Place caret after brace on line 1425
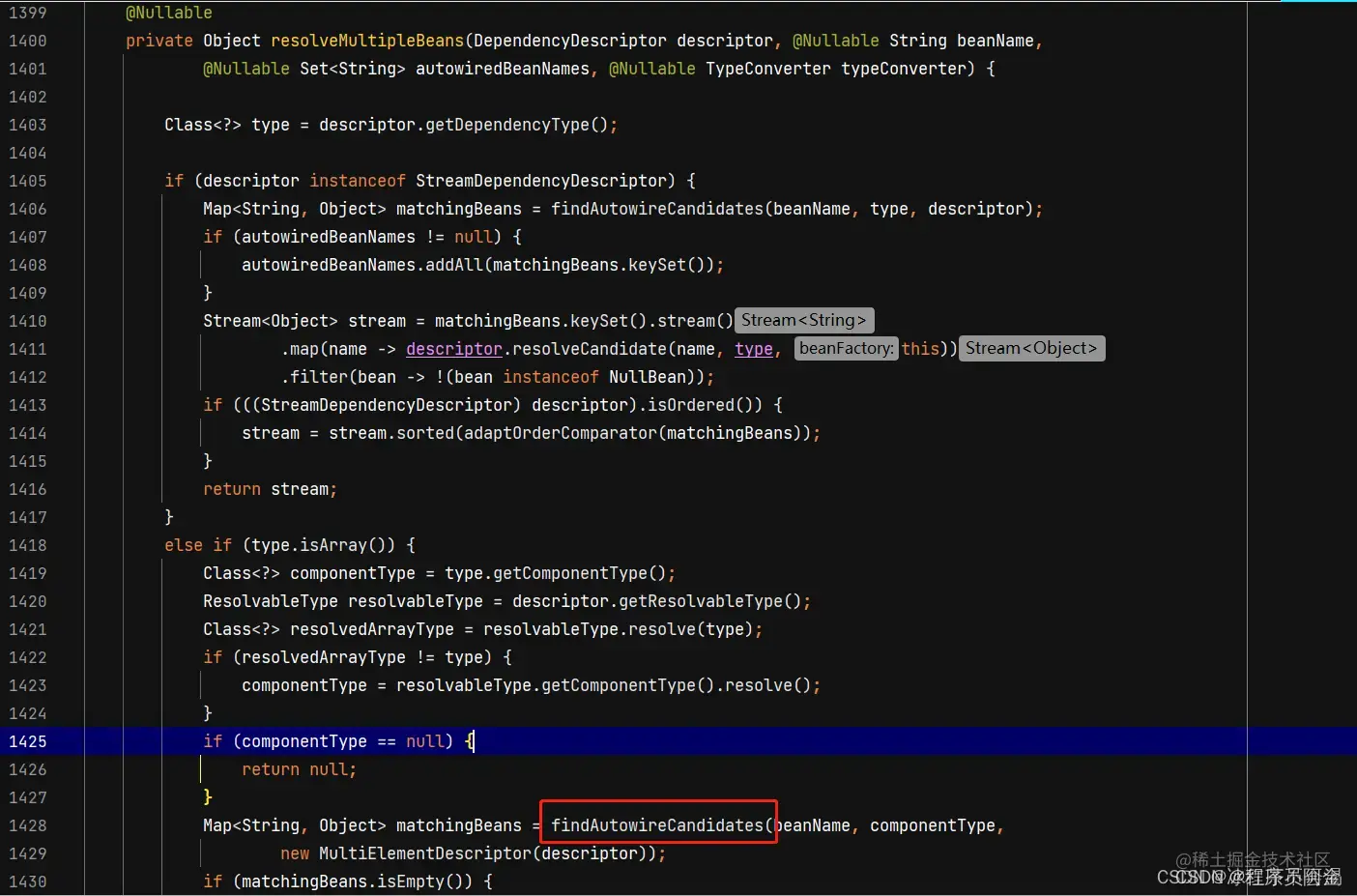Image resolution: width=1357 pixels, height=896 pixels. tap(475, 741)
